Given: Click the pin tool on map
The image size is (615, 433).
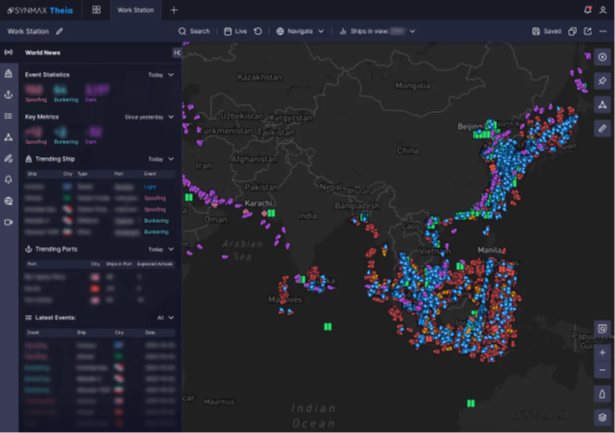Looking at the screenshot, I should coord(601,80).
